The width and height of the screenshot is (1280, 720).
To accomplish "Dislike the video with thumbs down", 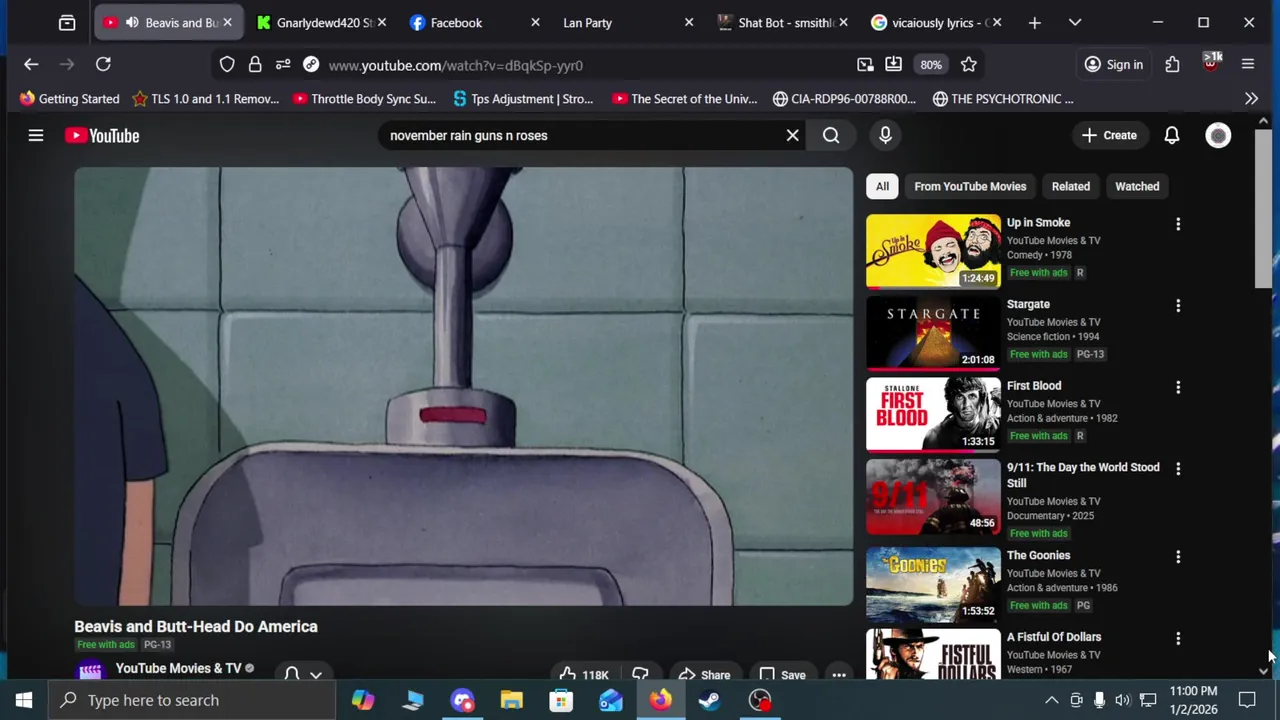I will point(640,674).
